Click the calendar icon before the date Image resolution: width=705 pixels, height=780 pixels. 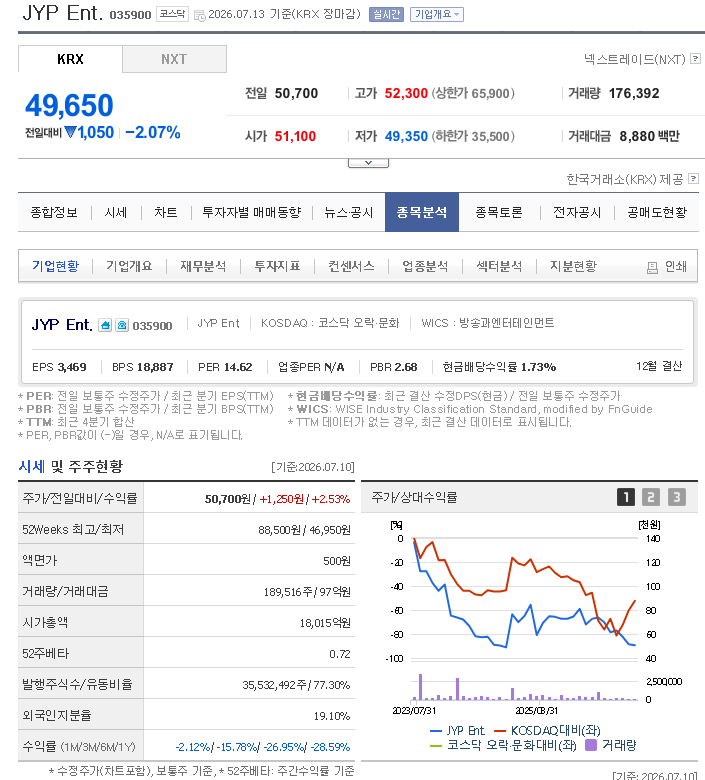(200, 16)
